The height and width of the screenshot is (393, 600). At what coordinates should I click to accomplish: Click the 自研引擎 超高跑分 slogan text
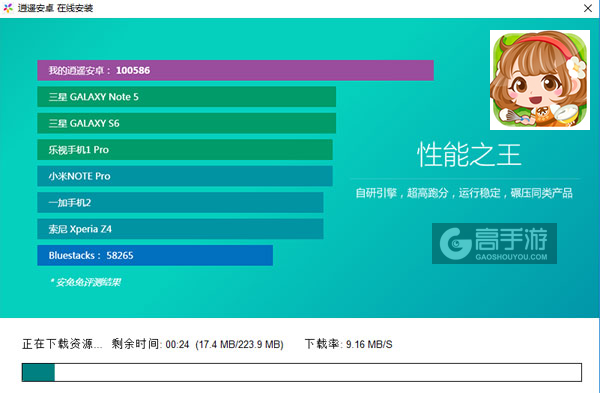pyautogui.click(x=464, y=193)
